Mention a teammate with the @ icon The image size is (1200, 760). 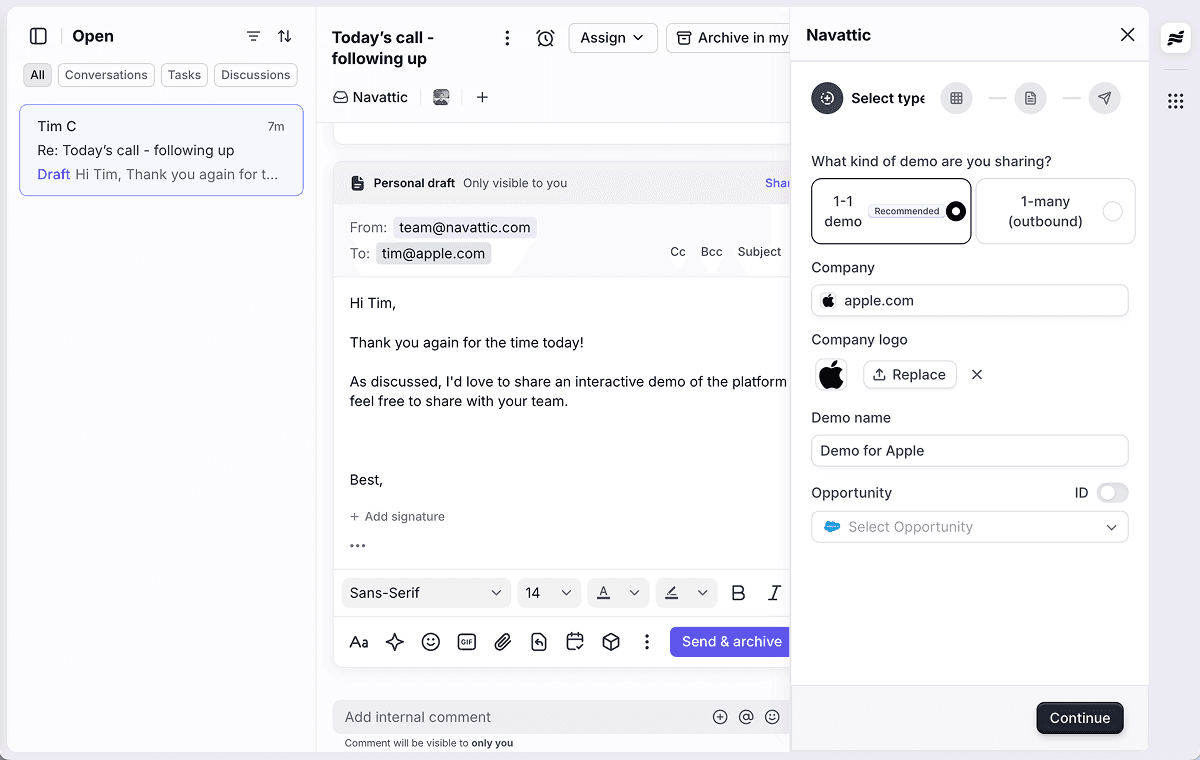pyautogui.click(x=746, y=717)
